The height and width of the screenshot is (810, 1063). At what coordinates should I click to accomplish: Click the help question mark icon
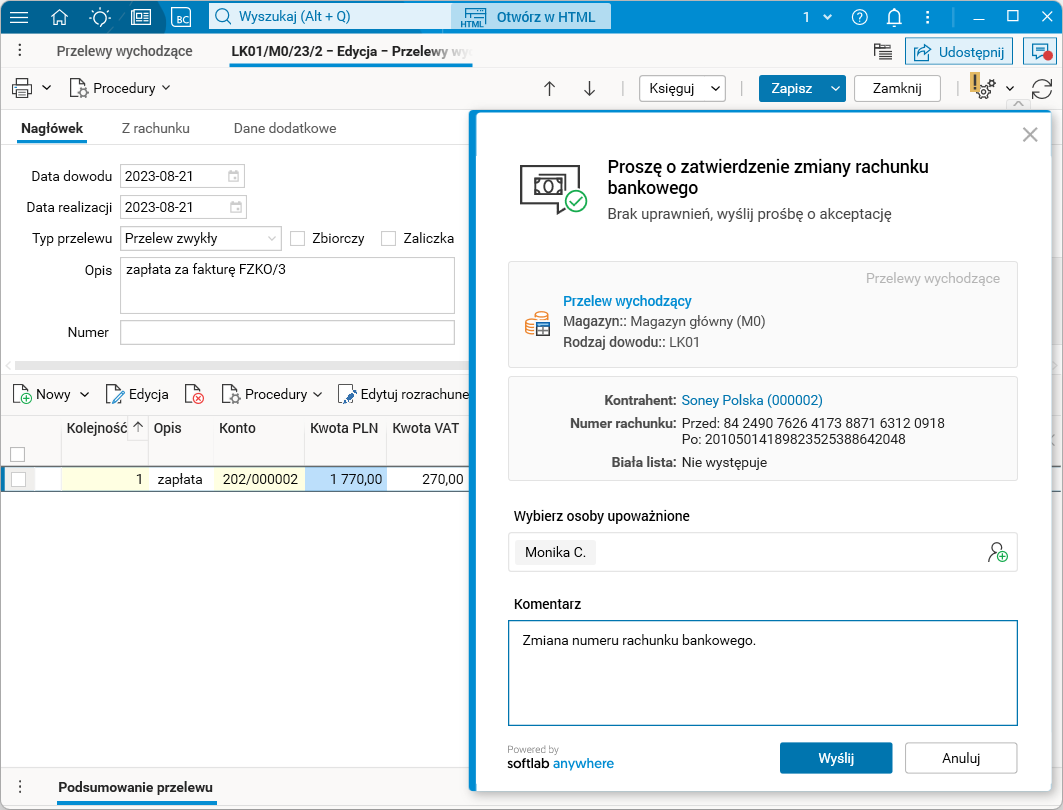pos(860,17)
